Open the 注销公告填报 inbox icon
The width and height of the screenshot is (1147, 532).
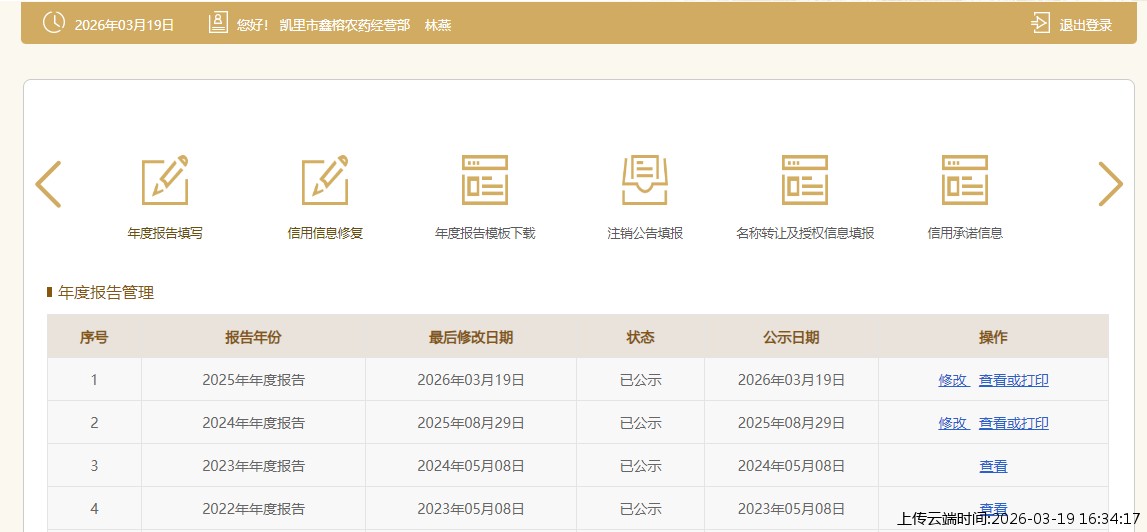(x=645, y=181)
